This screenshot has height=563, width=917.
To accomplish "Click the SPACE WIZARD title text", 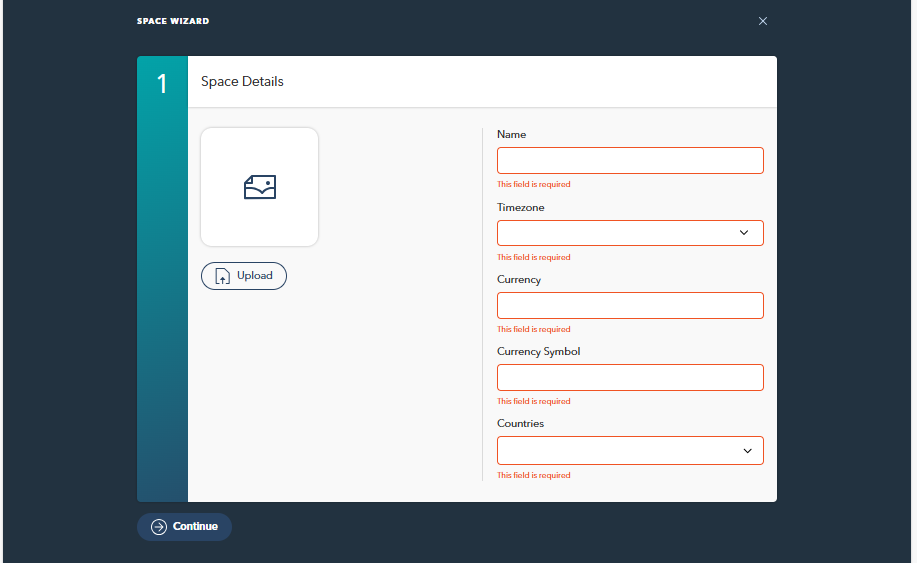I will tap(173, 21).
